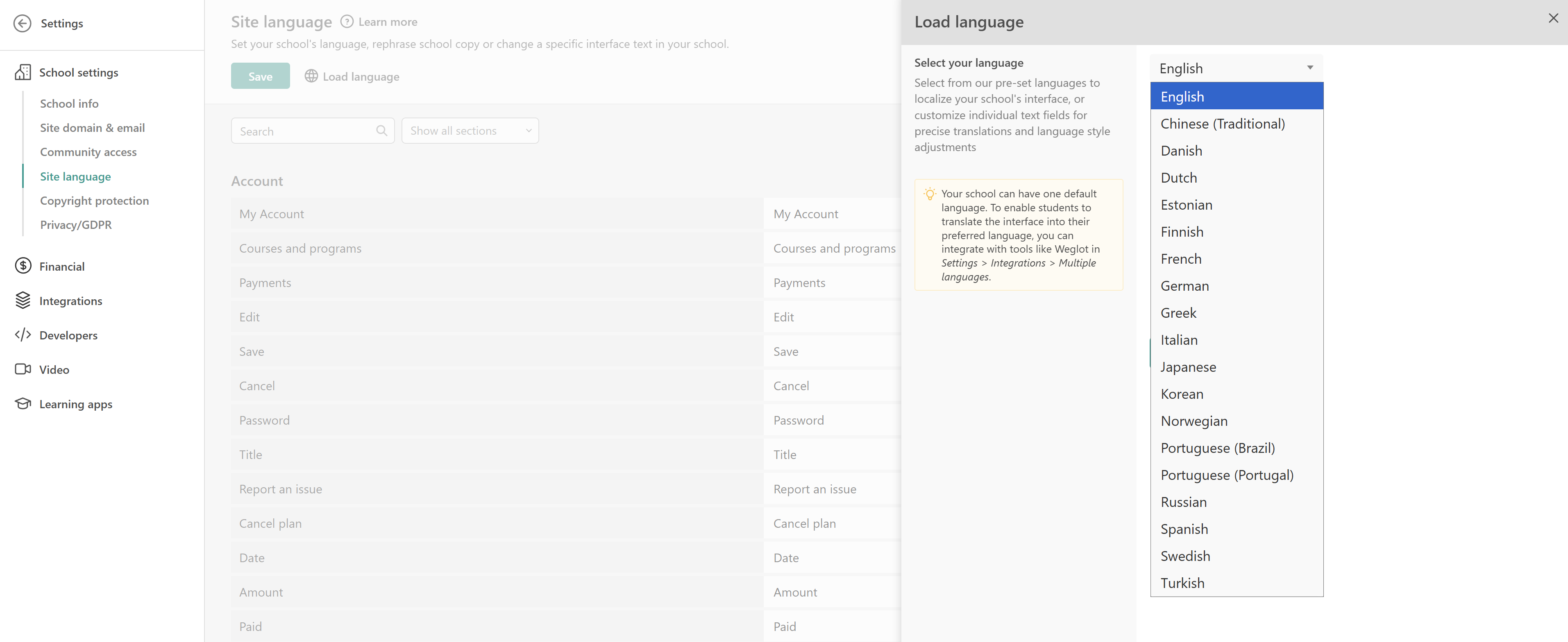Screen dimensions: 1568x642
Task: Click the Financial dollar icon
Action: [23, 266]
